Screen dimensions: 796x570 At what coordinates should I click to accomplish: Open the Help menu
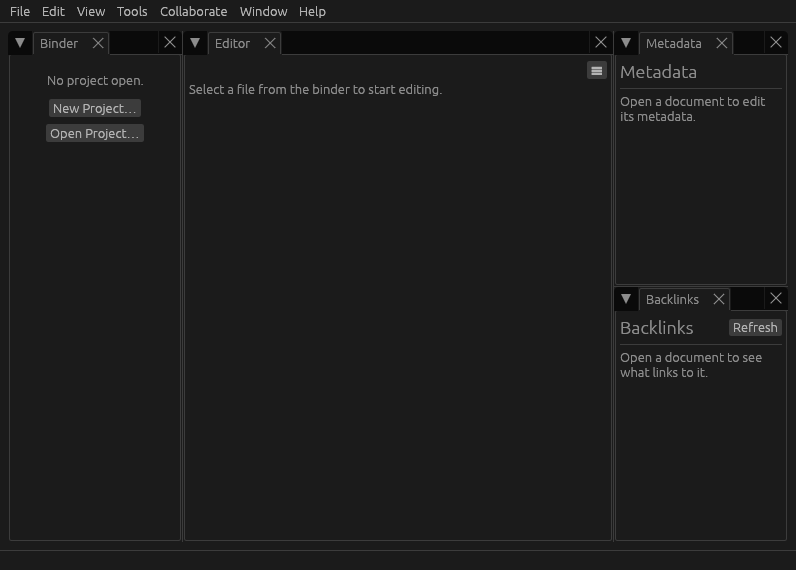[x=312, y=11]
